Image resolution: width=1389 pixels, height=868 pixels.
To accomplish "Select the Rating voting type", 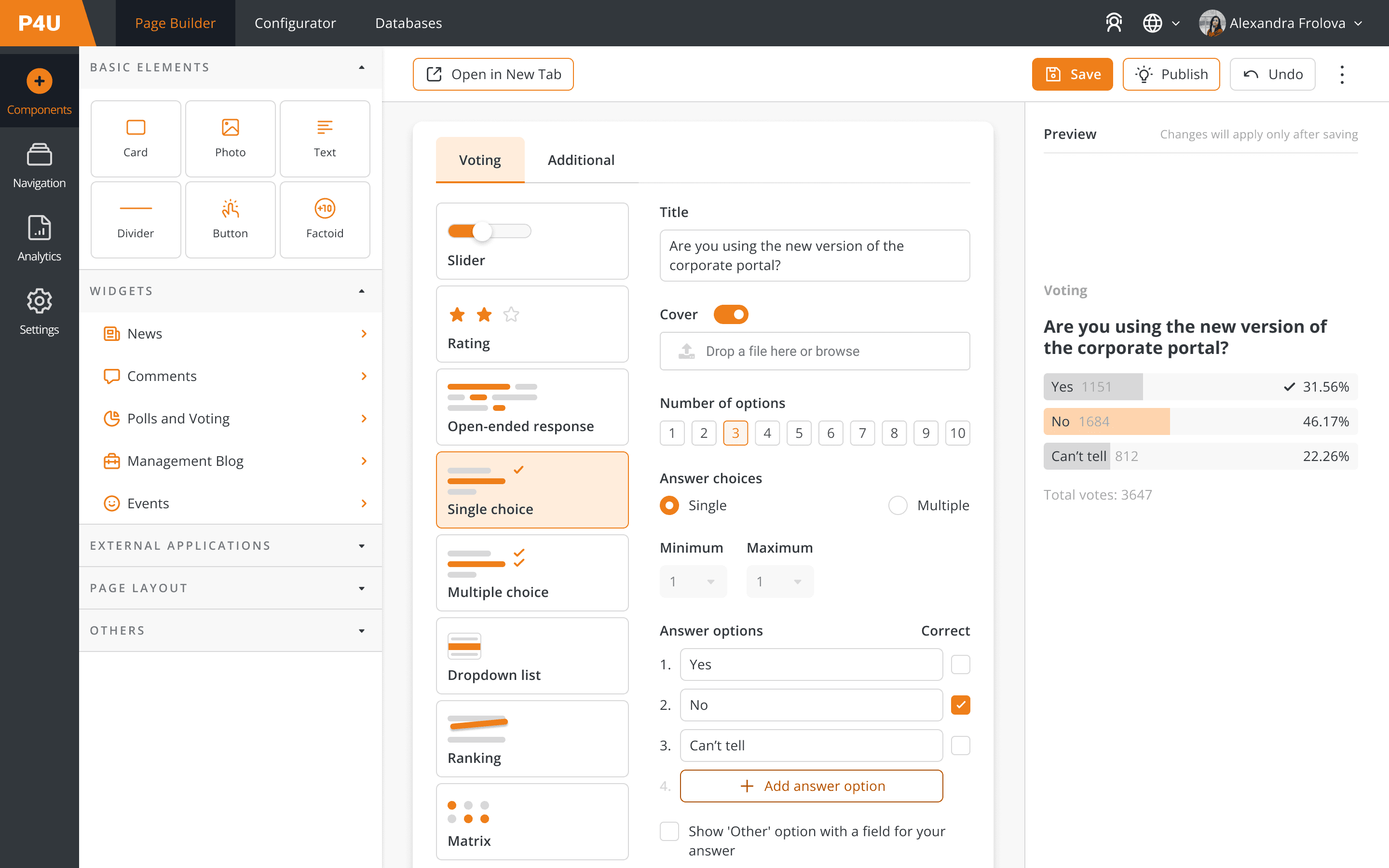I will 531,325.
